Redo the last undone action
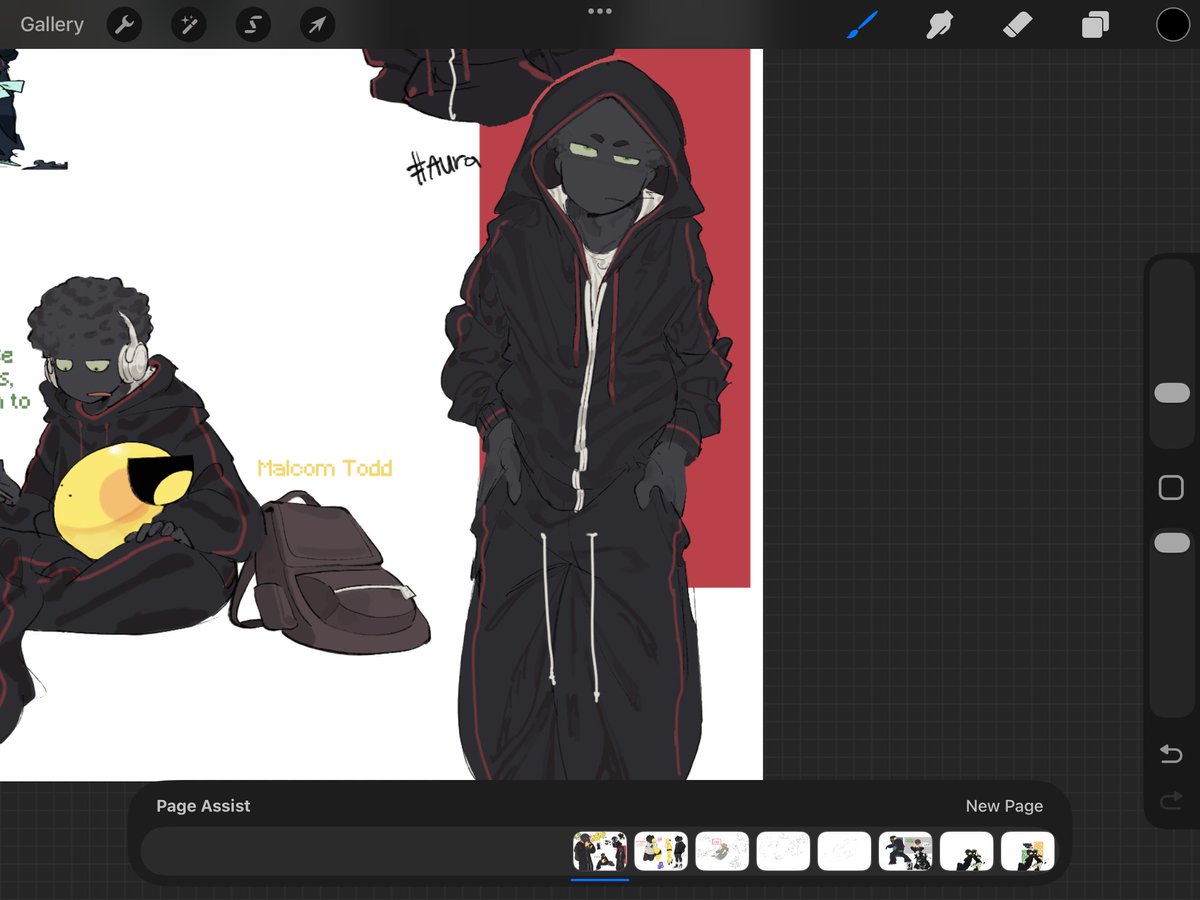 click(1171, 801)
